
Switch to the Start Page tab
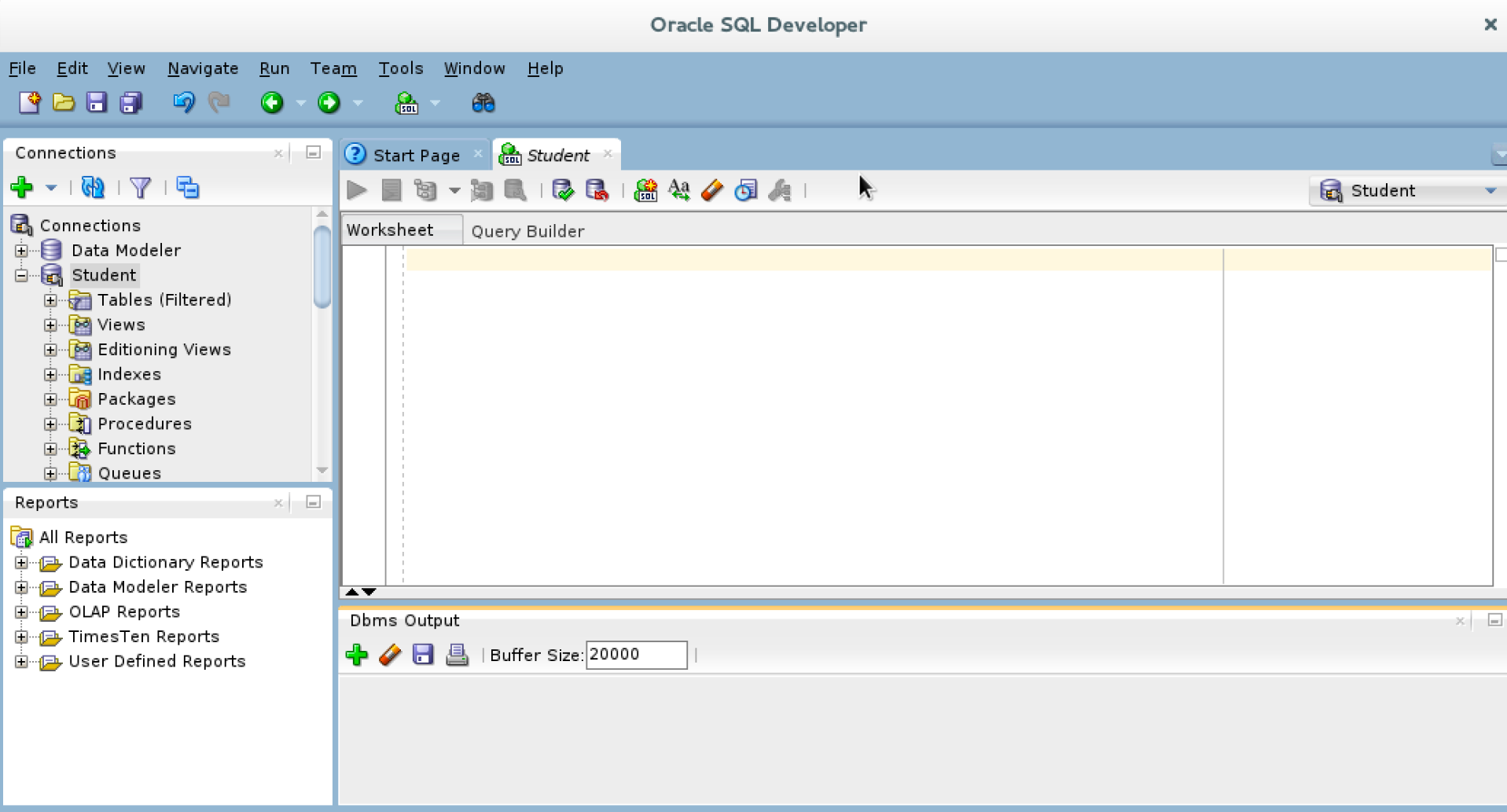pos(416,155)
